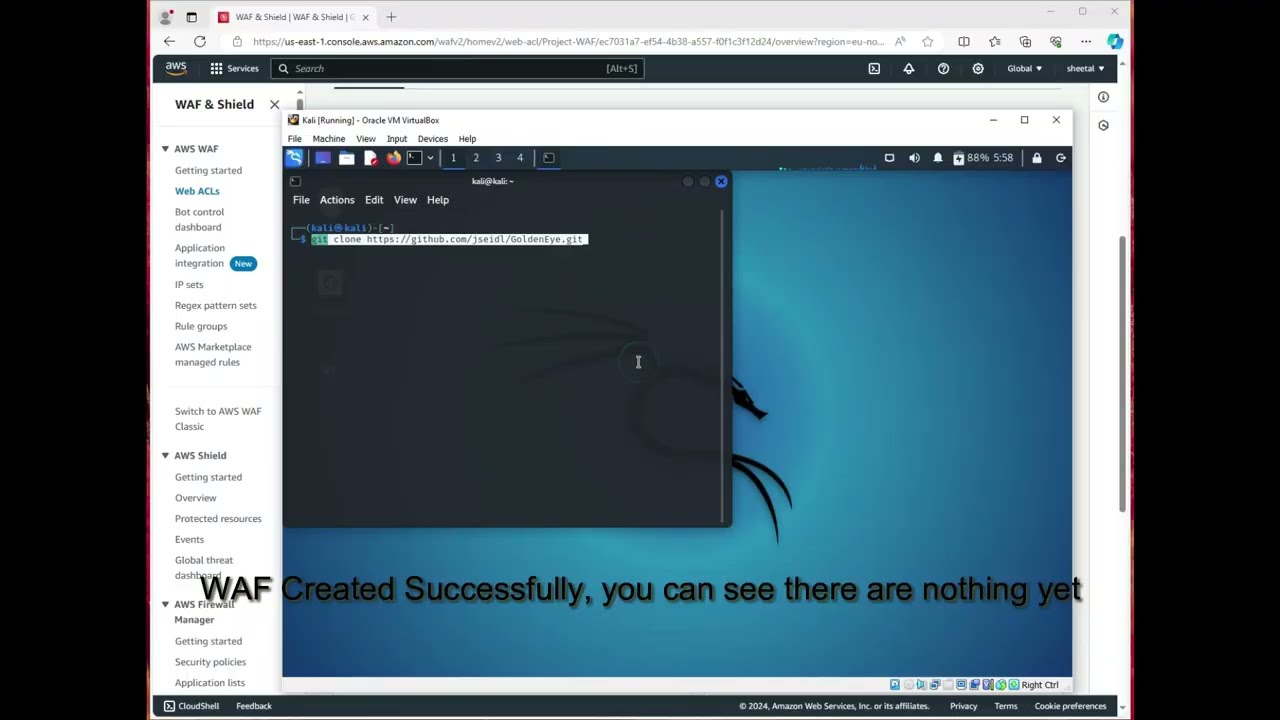This screenshot has width=1280, height=720.
Task: Click the browser address bar URL
Action: (568, 42)
